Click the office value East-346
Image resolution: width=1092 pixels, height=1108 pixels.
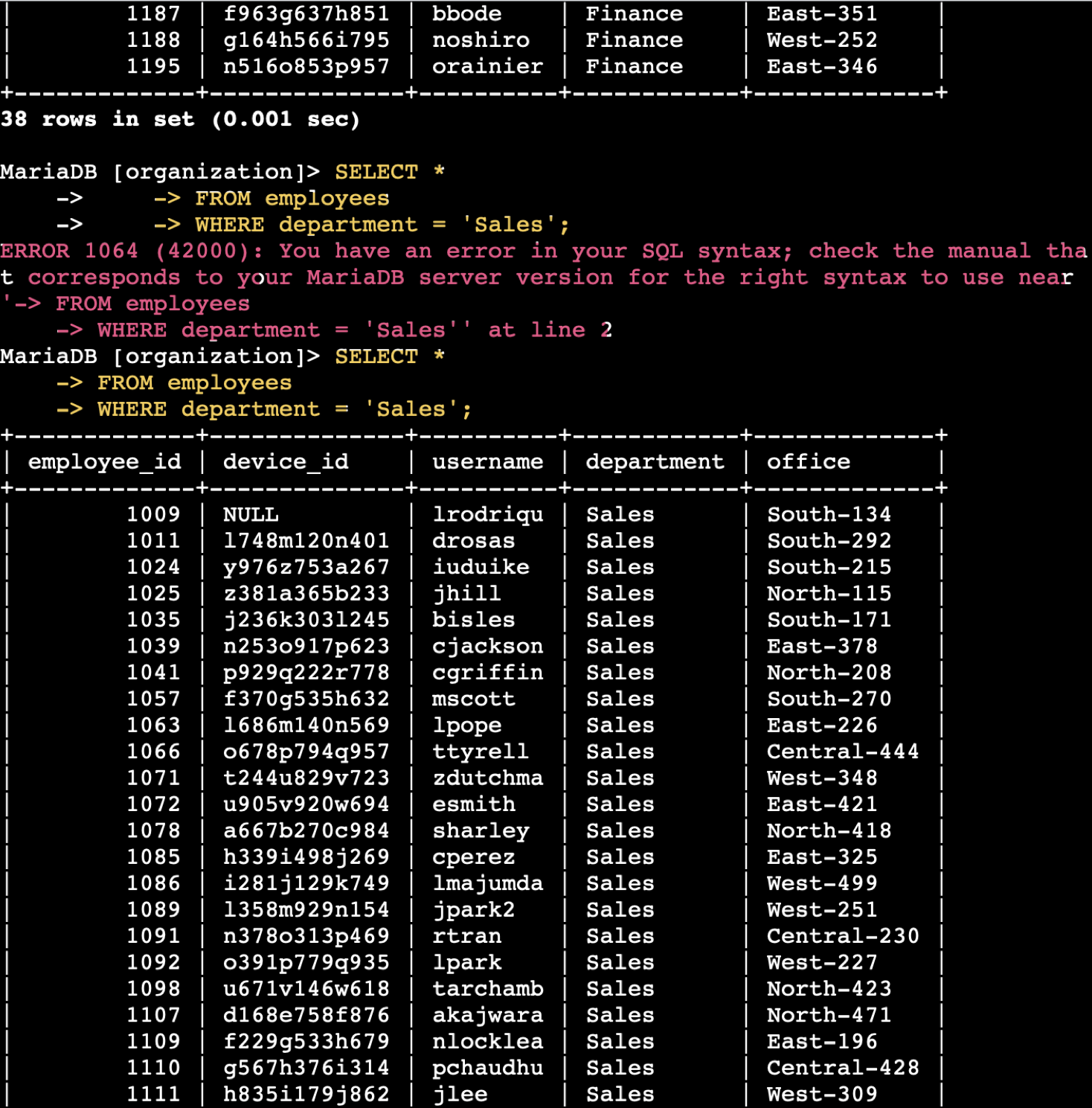(x=821, y=67)
